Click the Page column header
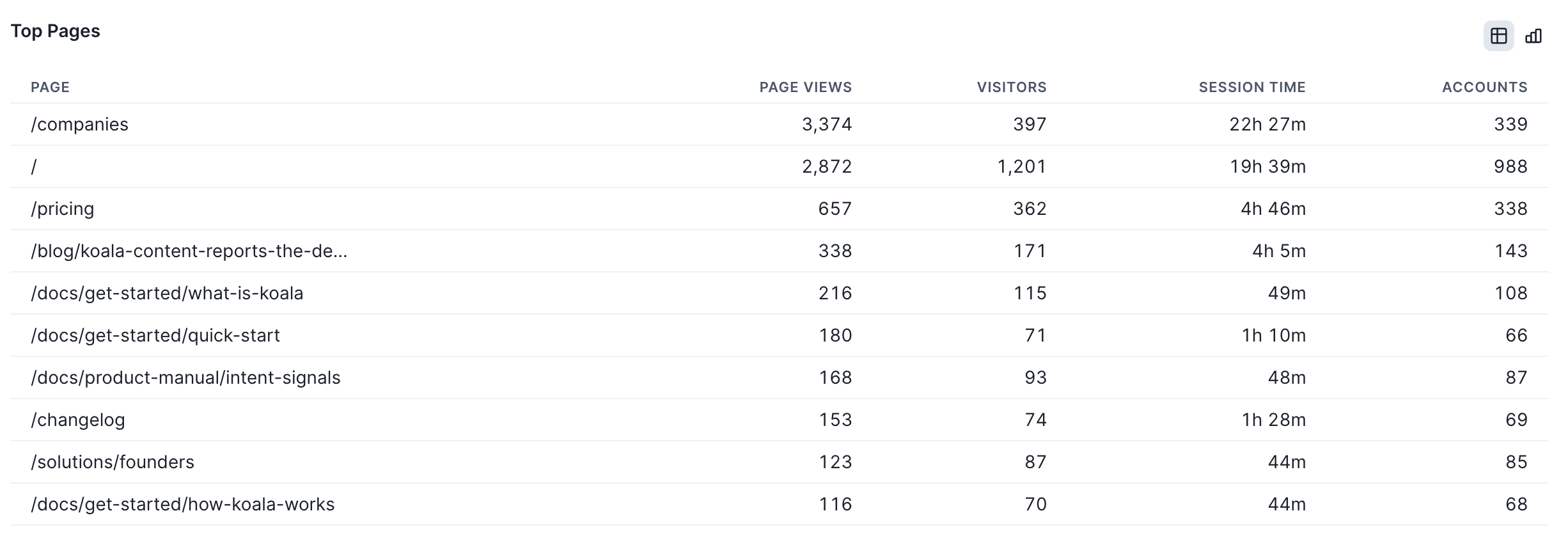Viewport: 1568px width, 536px height. pos(50,87)
